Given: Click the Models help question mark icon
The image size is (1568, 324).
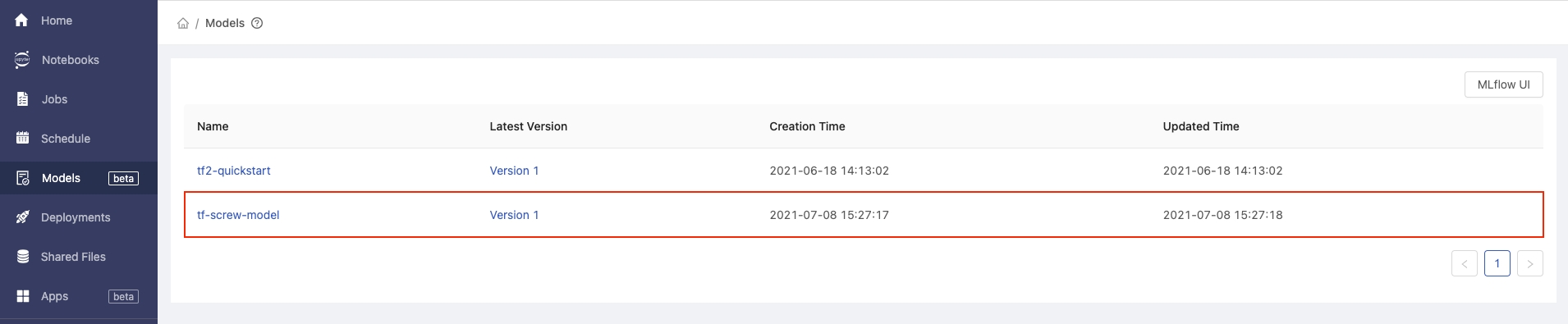Looking at the screenshot, I should tap(257, 23).
